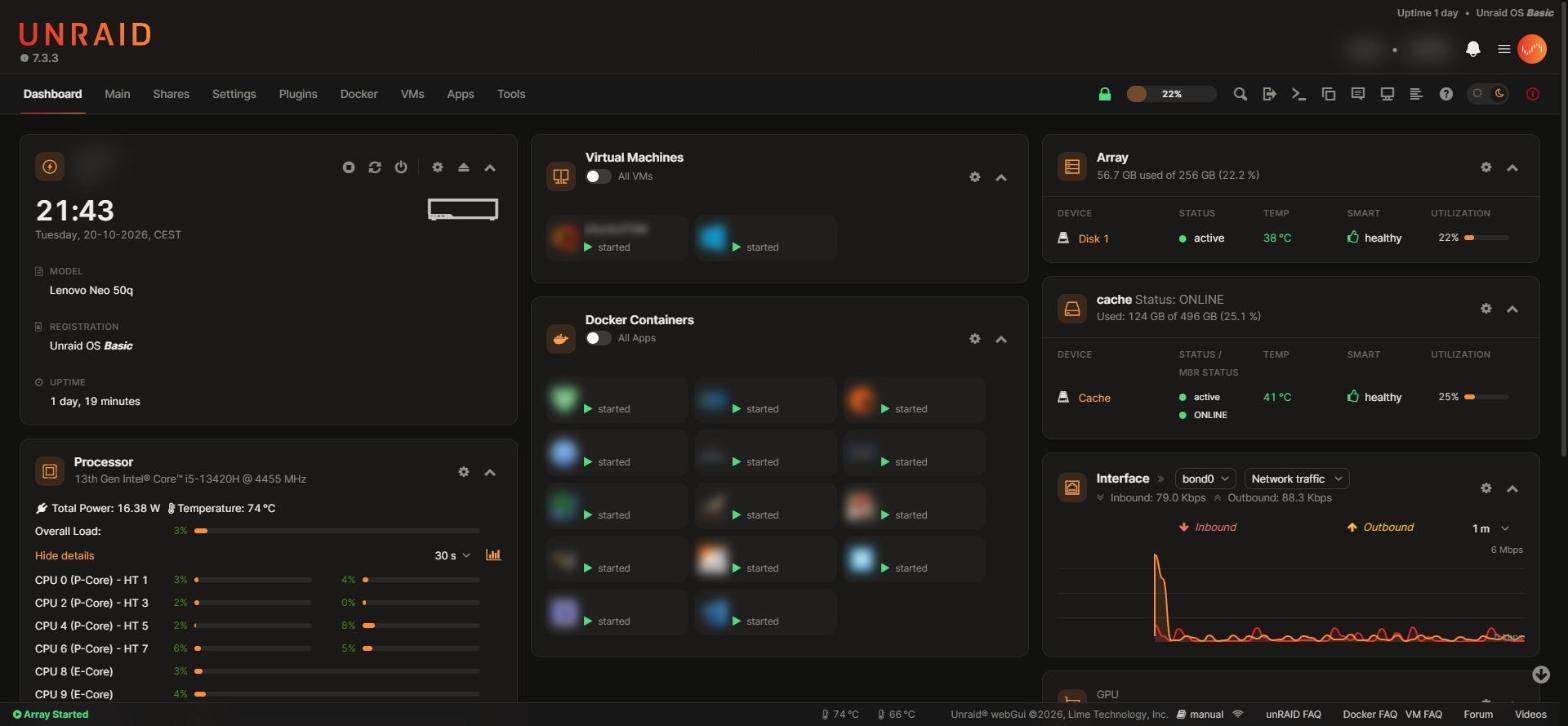Open the system log lines icon

coord(1416,94)
